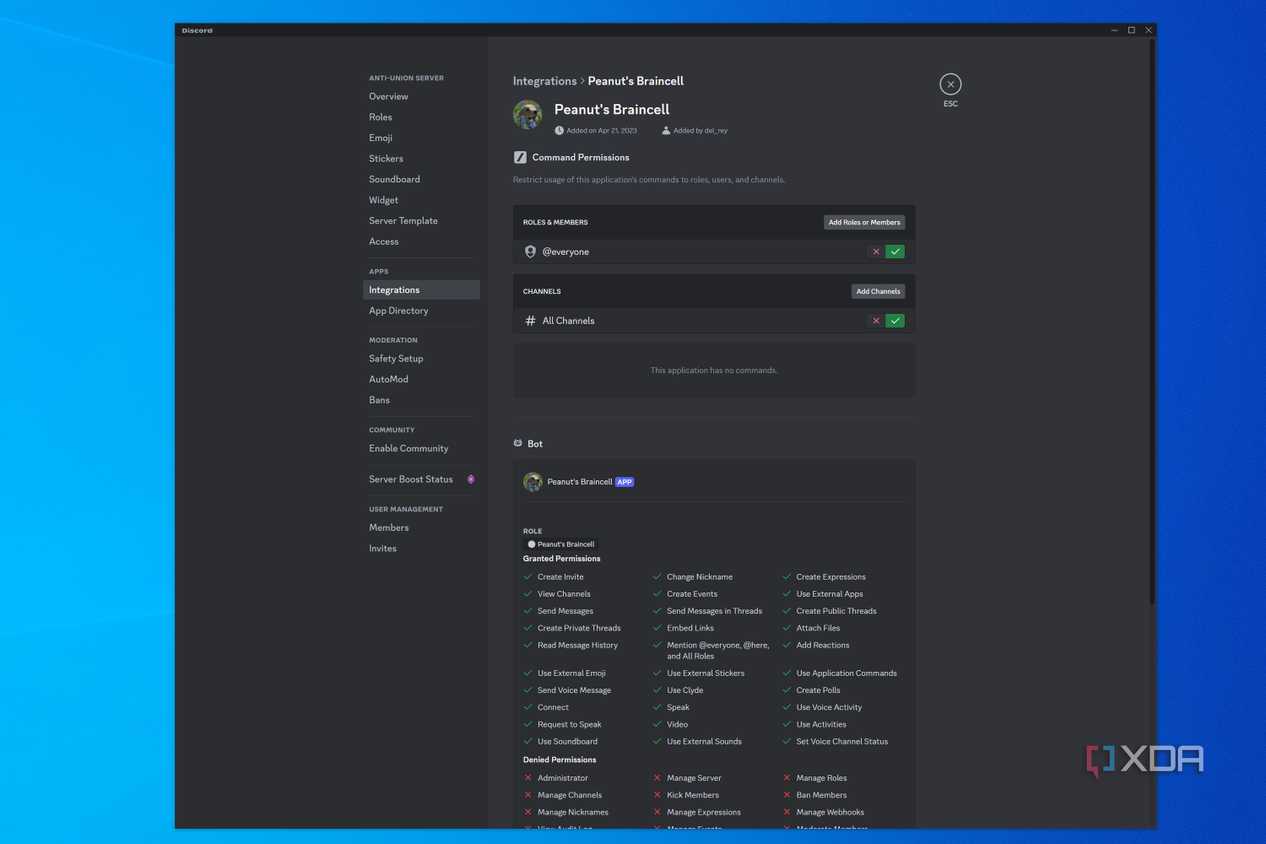Screen dimensions: 1266x844
Task: Click the Server Boost Status gem icon
Action: point(471,479)
